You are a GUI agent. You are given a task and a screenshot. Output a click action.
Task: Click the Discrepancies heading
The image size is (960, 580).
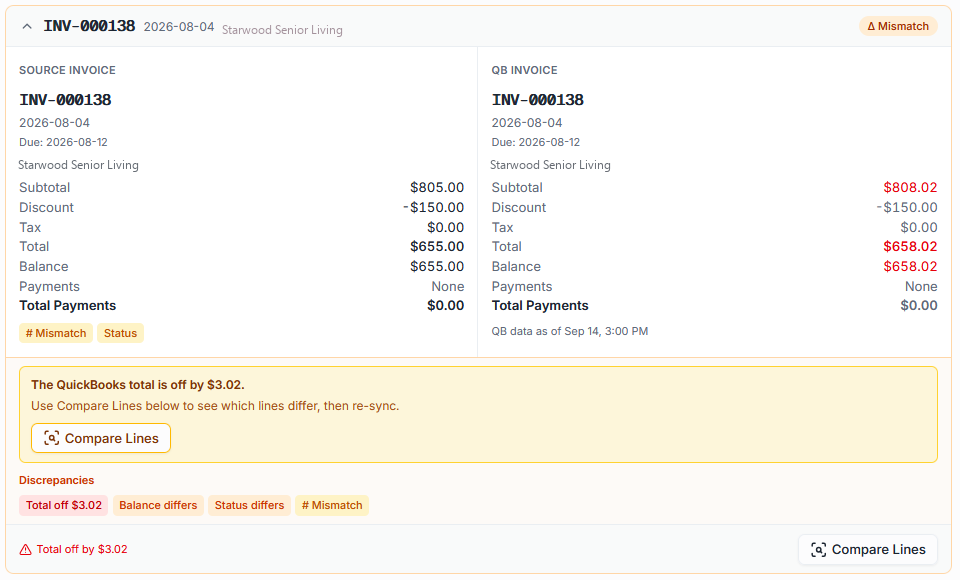[x=56, y=480]
